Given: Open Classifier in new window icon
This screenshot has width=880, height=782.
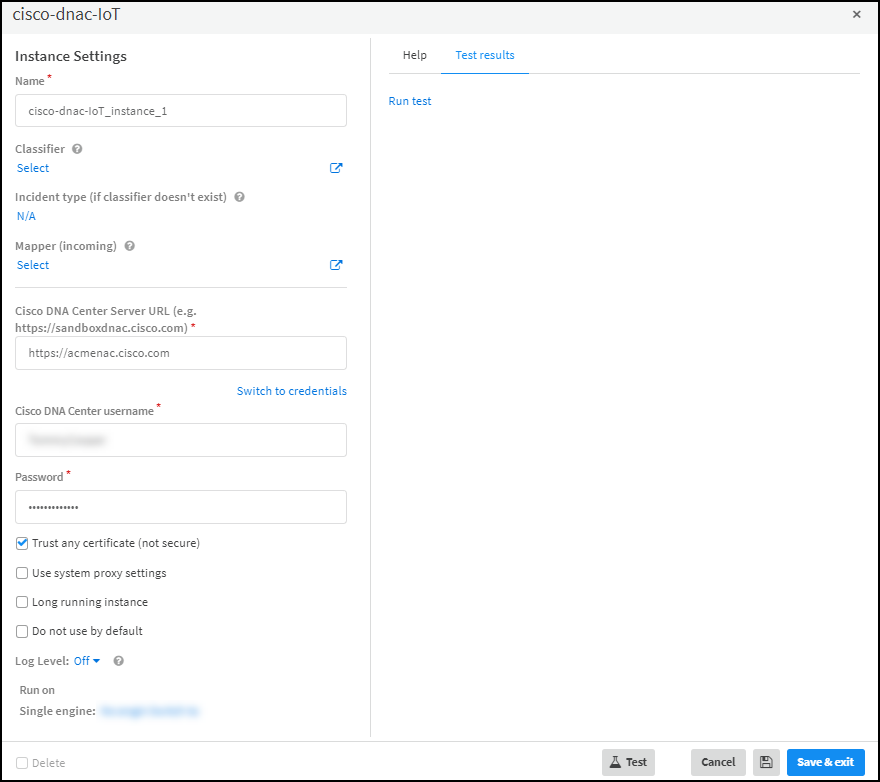Looking at the screenshot, I should pos(336,168).
